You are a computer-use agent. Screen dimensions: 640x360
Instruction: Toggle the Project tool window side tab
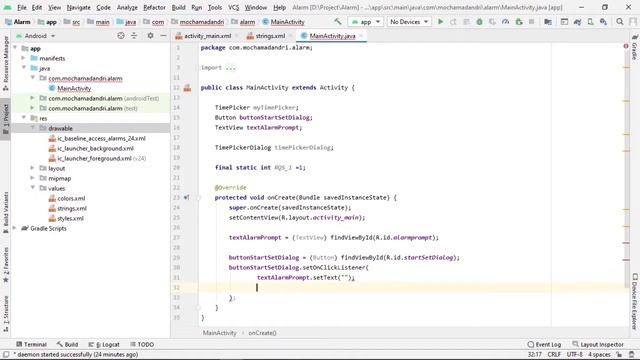tap(5, 119)
